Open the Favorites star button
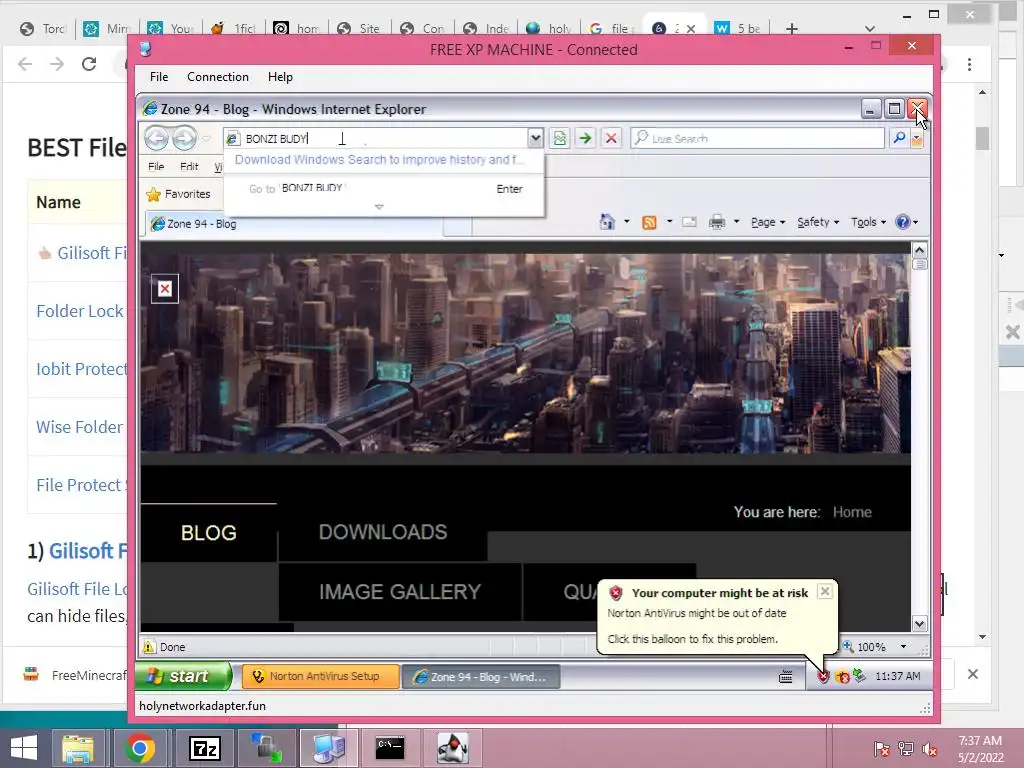 (178, 194)
